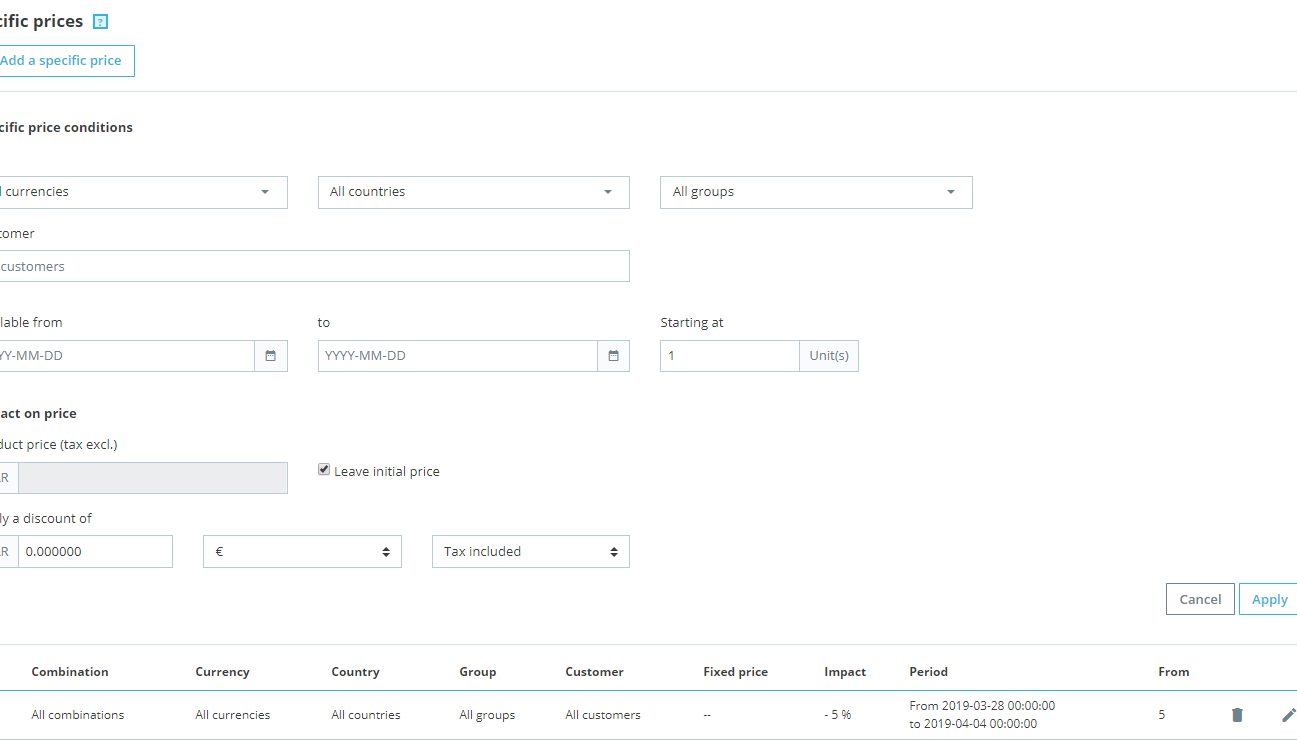Open the All groups dropdown
This screenshot has width=1297, height=745.
point(816,192)
